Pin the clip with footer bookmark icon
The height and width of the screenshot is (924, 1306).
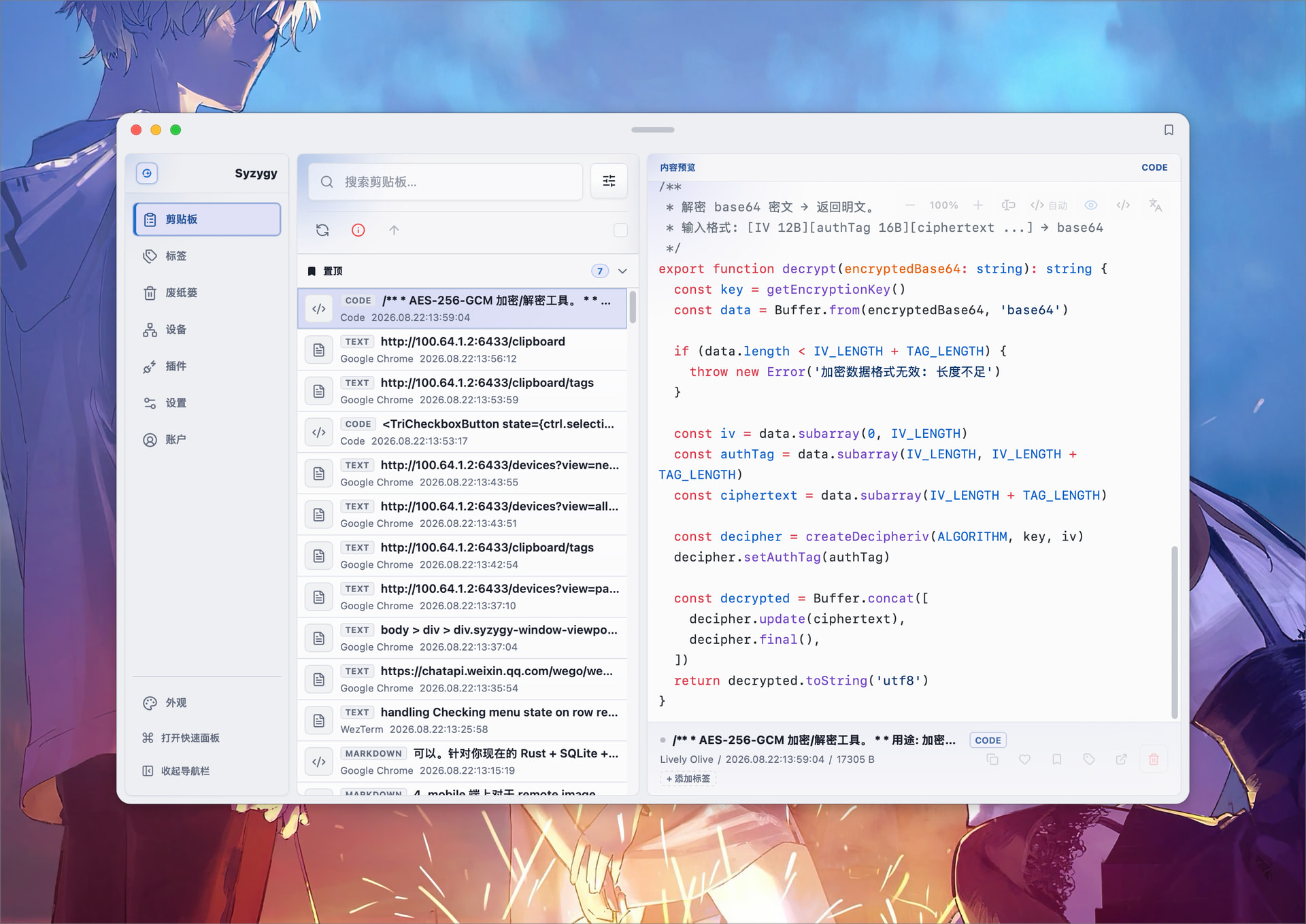click(1056, 759)
